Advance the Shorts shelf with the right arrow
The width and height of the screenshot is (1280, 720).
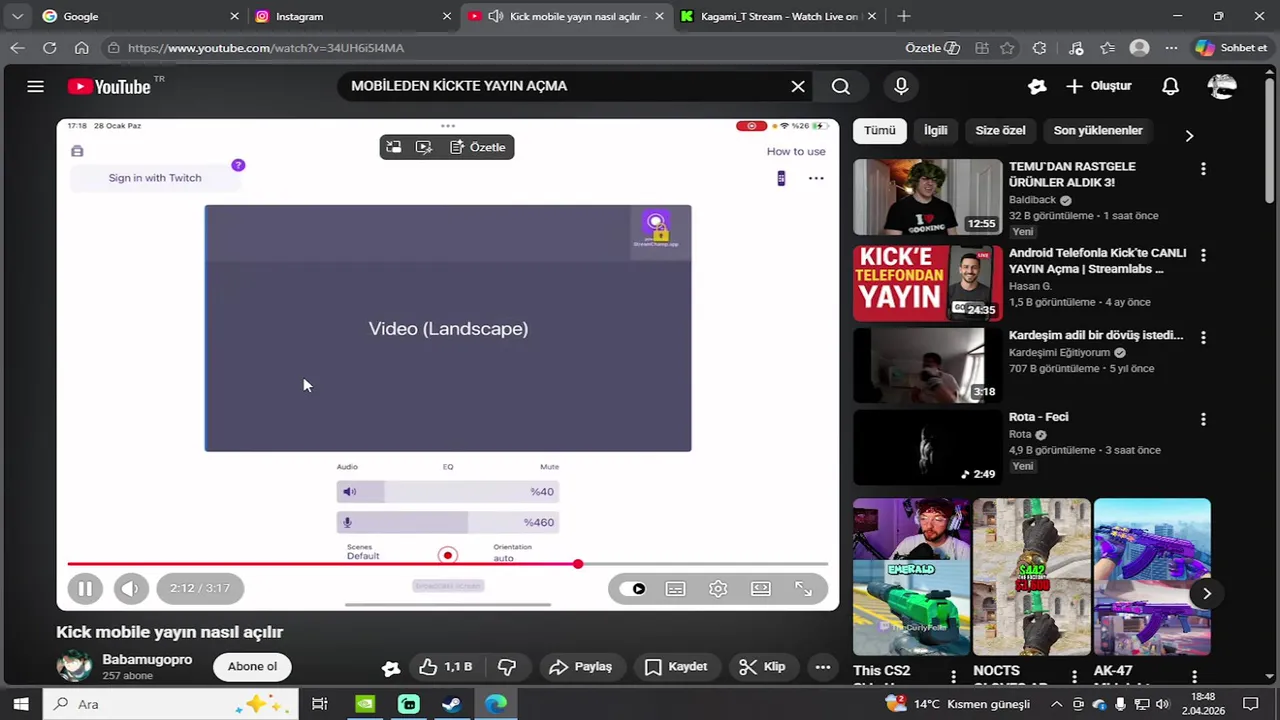1207,593
